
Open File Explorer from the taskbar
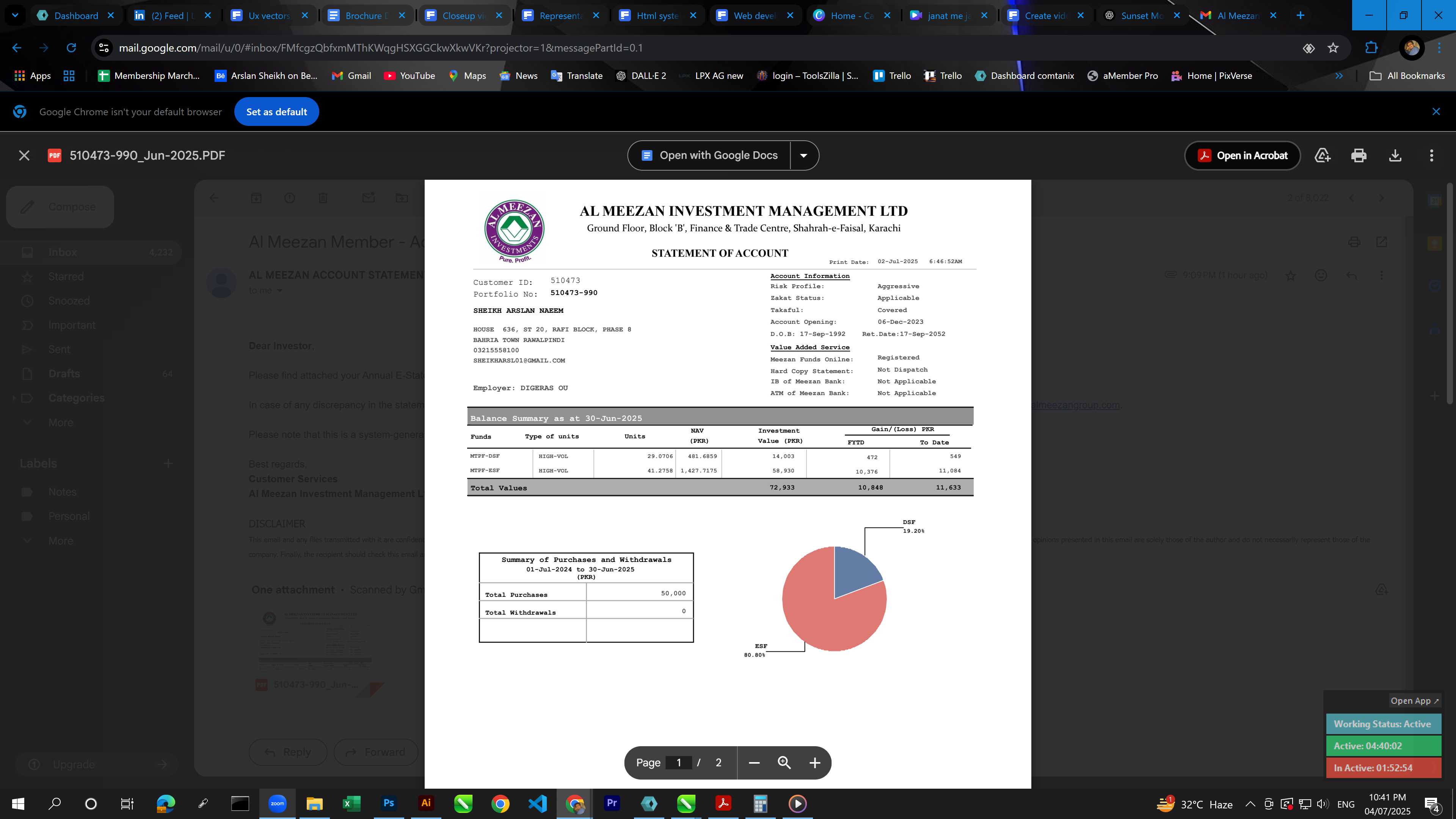[314, 804]
